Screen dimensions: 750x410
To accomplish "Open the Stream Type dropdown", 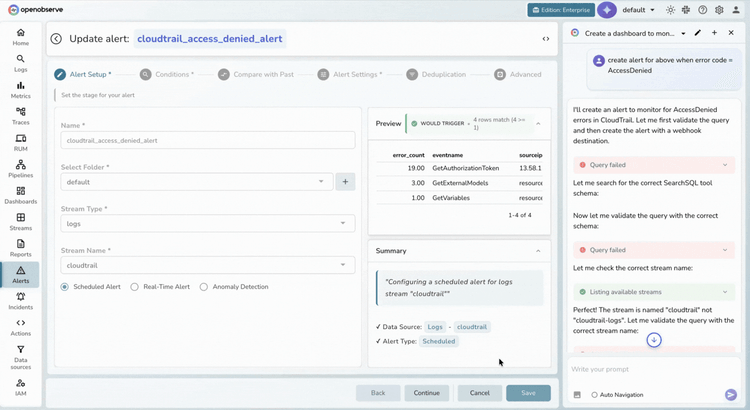I will coord(208,223).
